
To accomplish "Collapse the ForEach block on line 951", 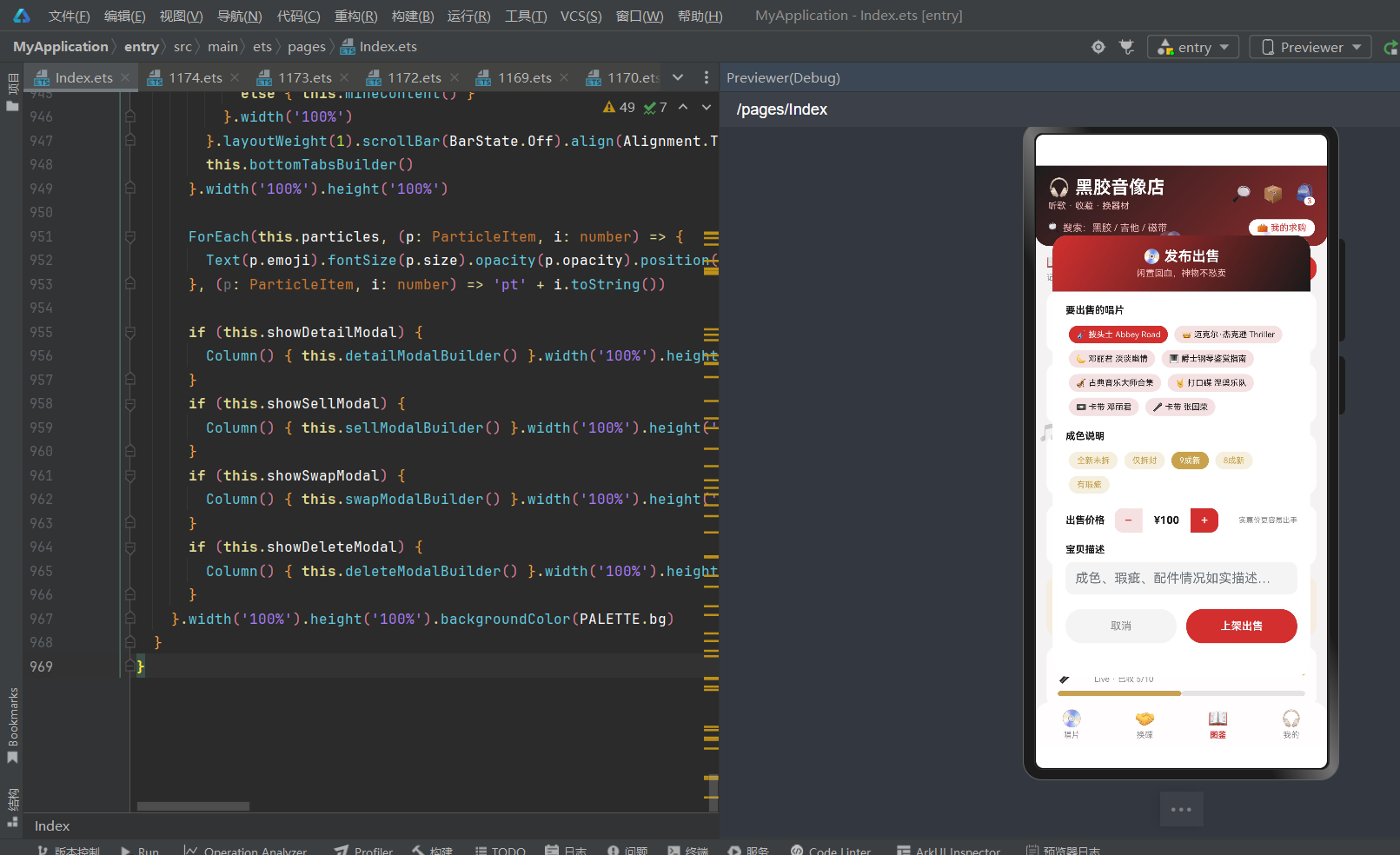I will click(129, 236).
